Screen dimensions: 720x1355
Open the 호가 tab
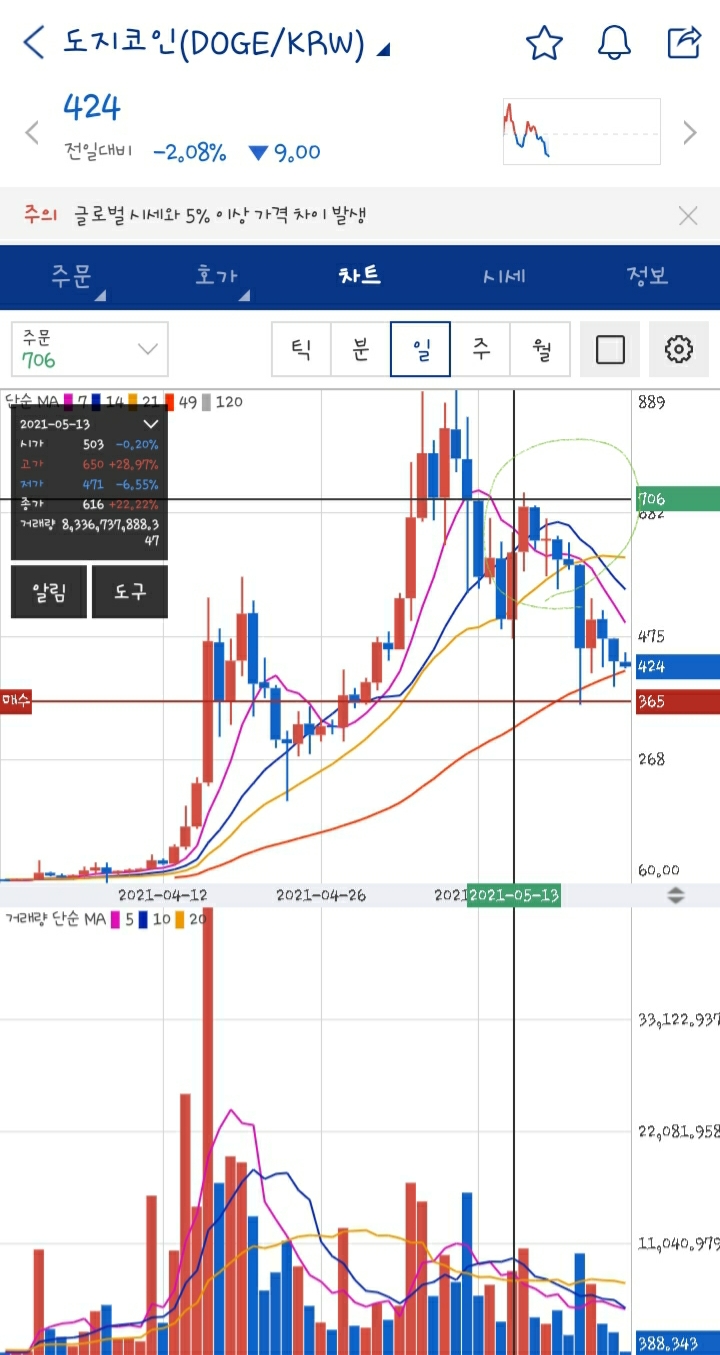tap(218, 277)
